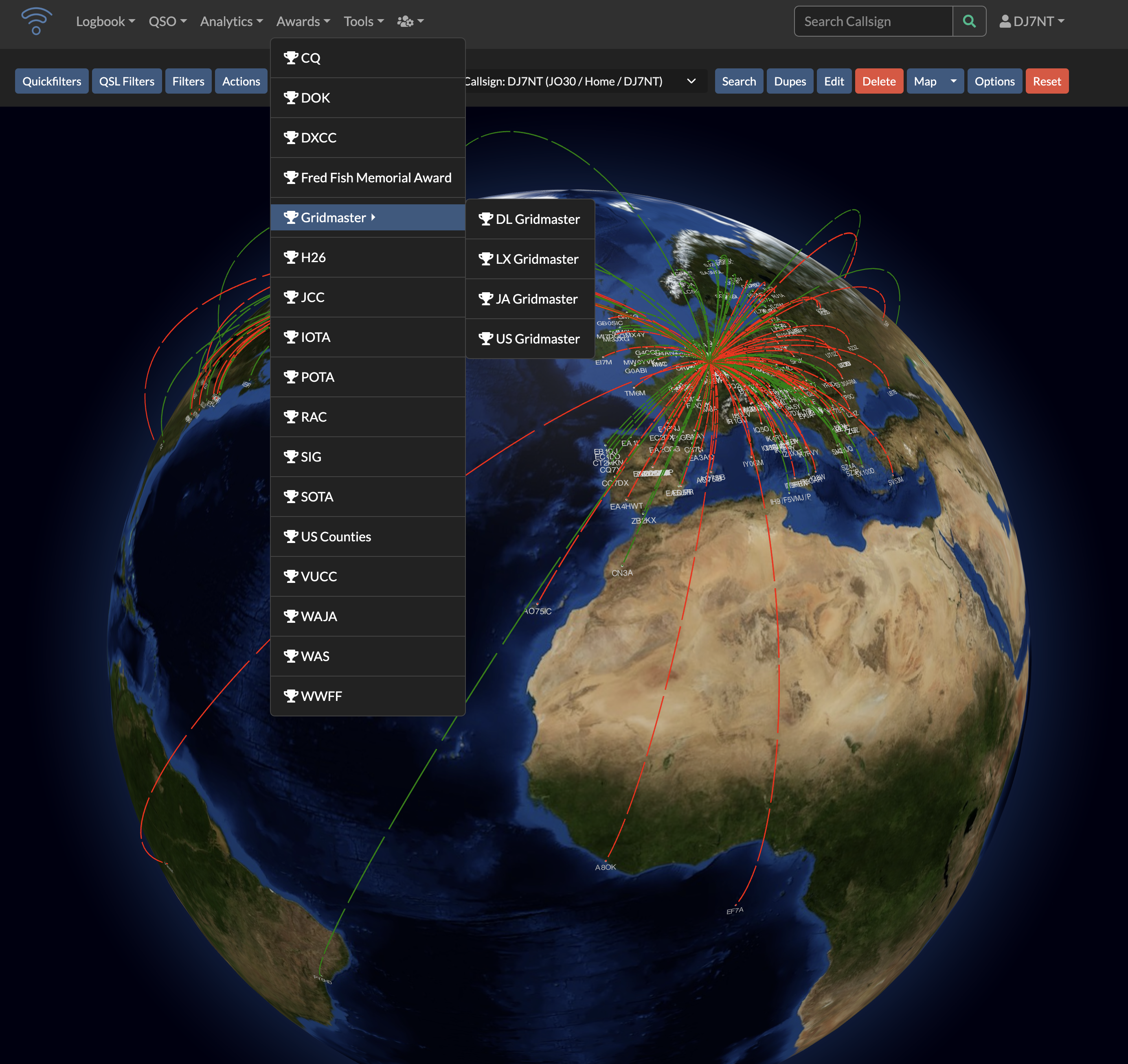1128x1064 pixels.
Task: Click the ZB2KX callsign label on globe
Action: tap(643, 520)
